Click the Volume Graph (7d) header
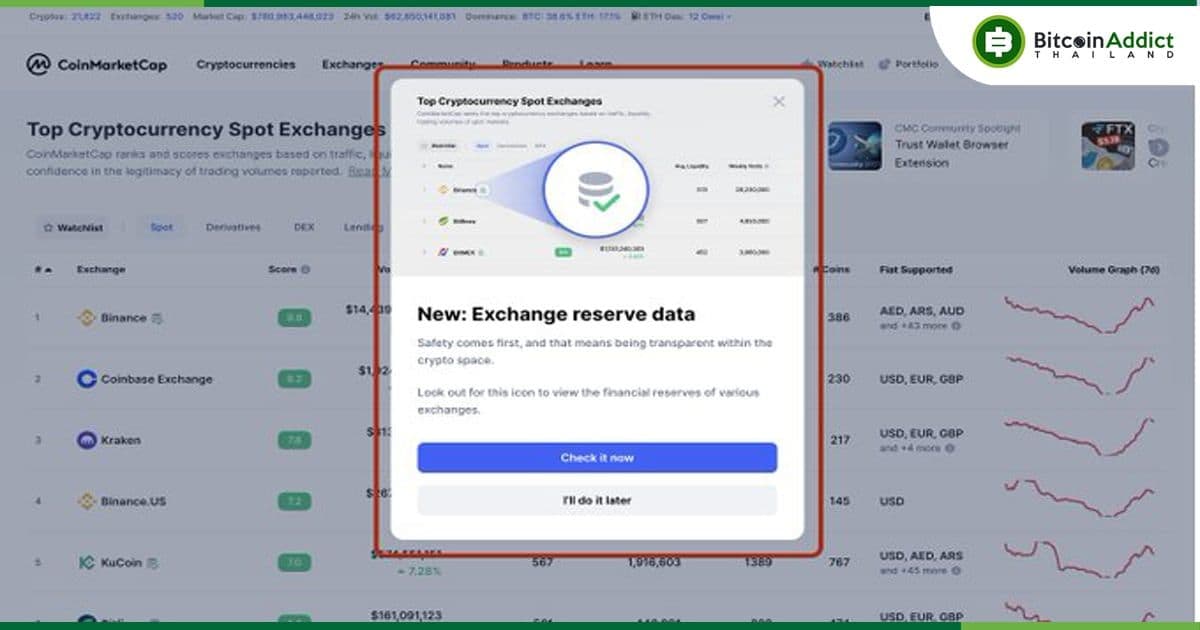Screen dimensions: 1200x630 1112,269
